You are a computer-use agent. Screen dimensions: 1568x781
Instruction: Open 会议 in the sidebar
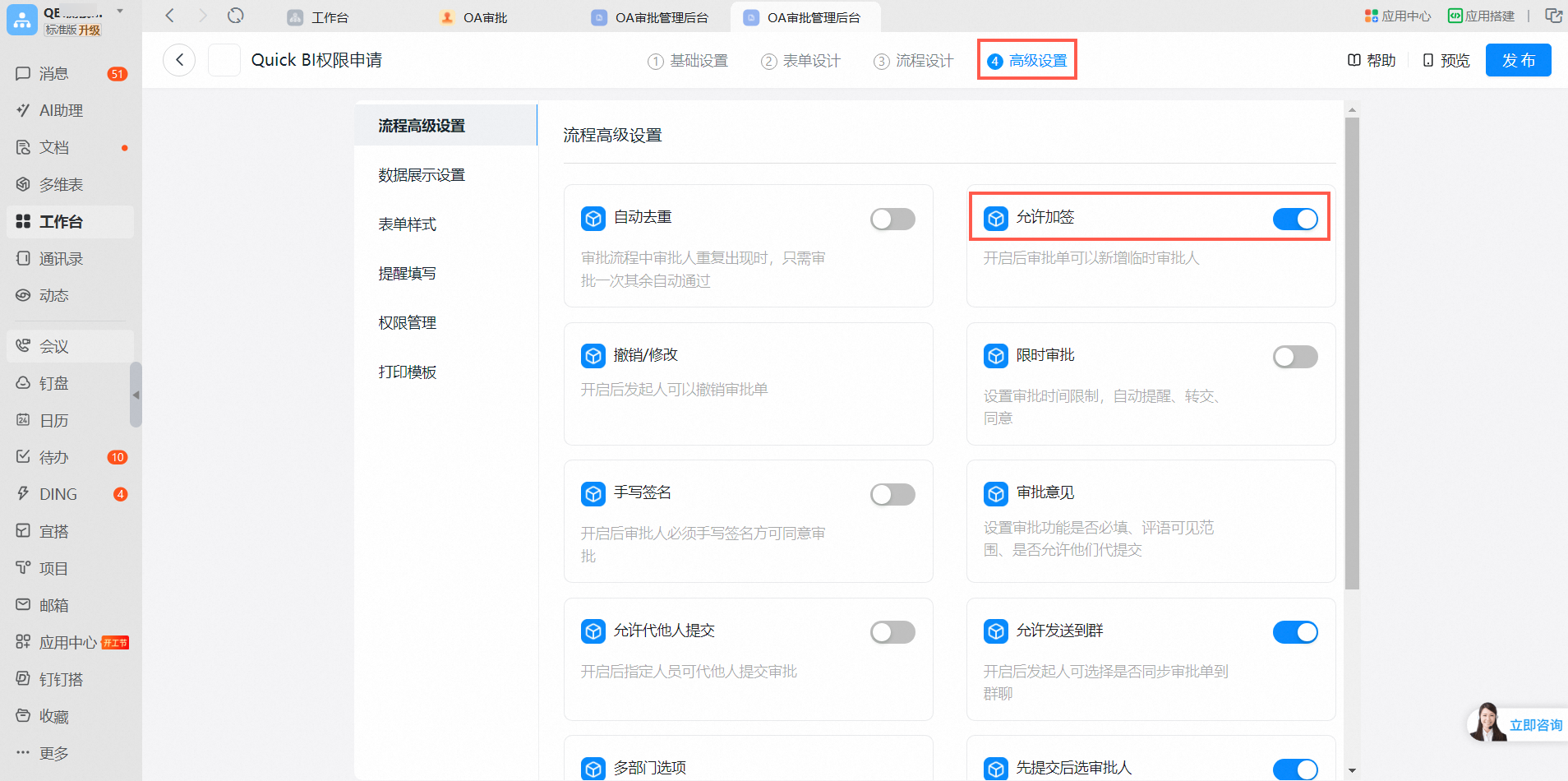(x=70, y=346)
